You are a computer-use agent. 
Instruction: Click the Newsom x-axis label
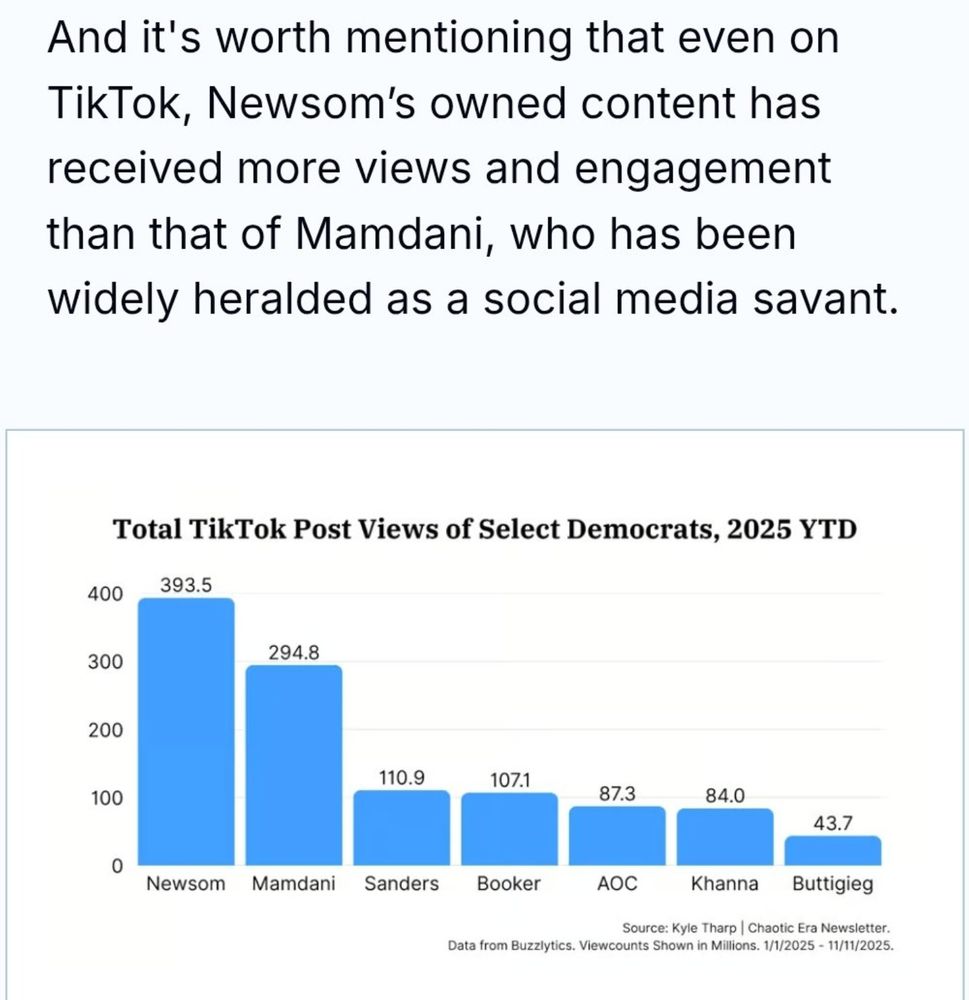click(x=186, y=884)
